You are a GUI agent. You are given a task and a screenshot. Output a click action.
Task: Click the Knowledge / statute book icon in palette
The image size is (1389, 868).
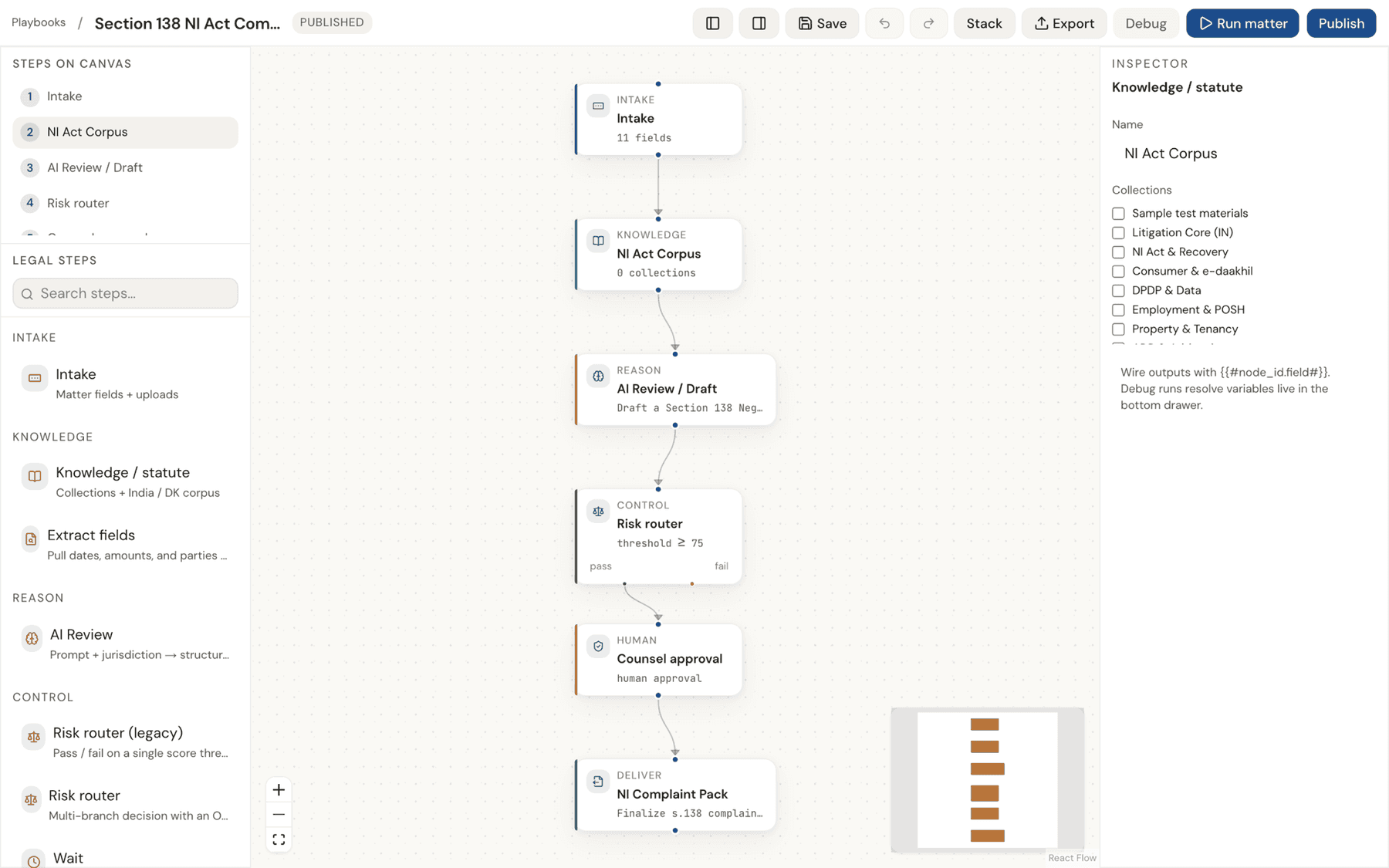[x=35, y=477]
